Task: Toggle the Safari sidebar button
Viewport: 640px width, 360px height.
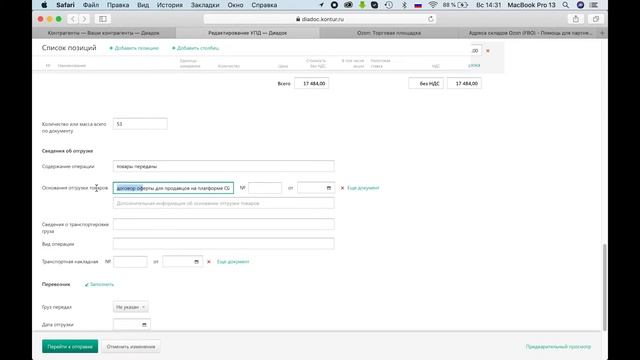Action: pyautogui.click(x=102, y=19)
